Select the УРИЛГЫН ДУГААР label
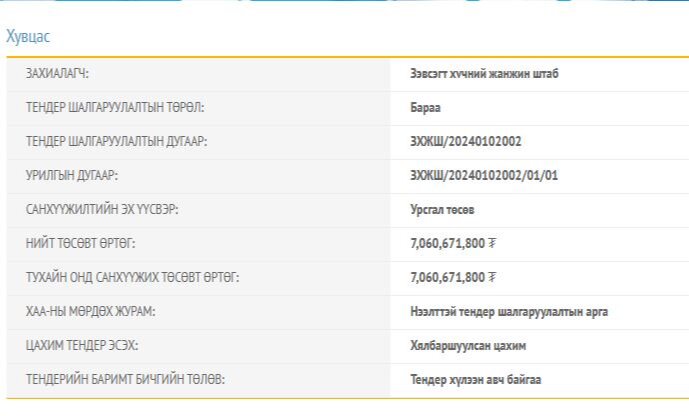Image resolution: width=689 pixels, height=416 pixels. (x=72, y=176)
